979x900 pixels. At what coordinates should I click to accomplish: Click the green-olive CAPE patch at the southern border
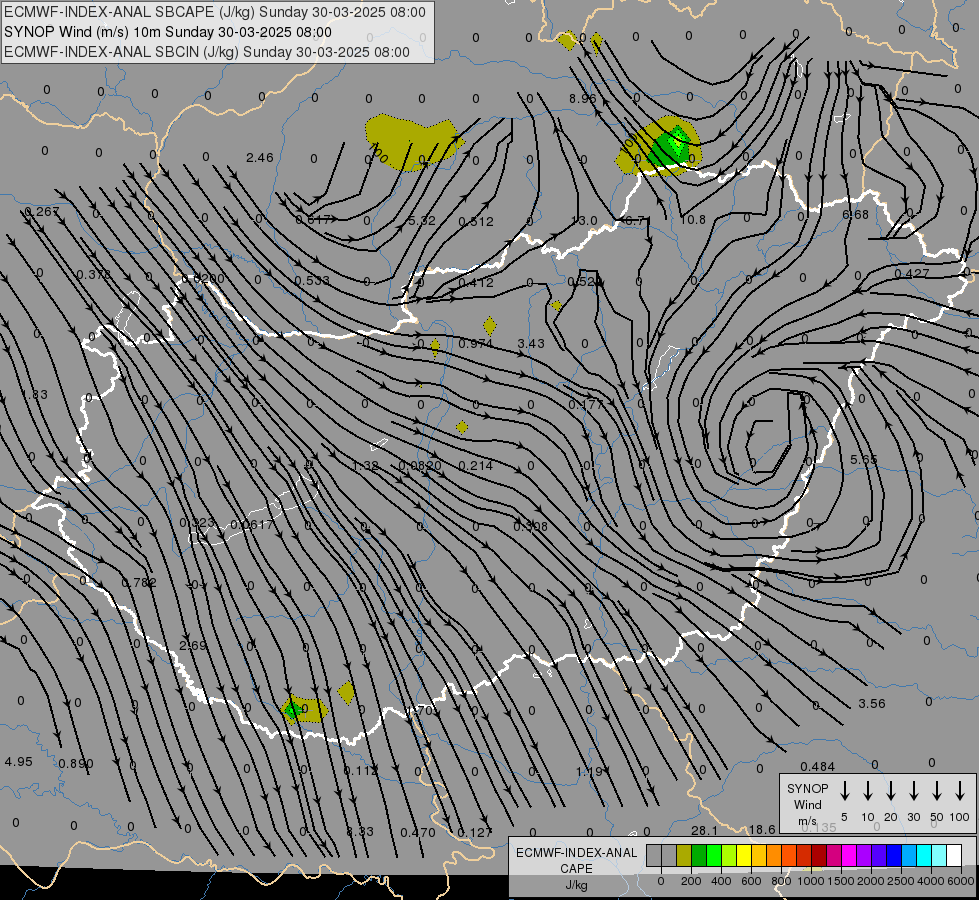[x=304, y=710]
